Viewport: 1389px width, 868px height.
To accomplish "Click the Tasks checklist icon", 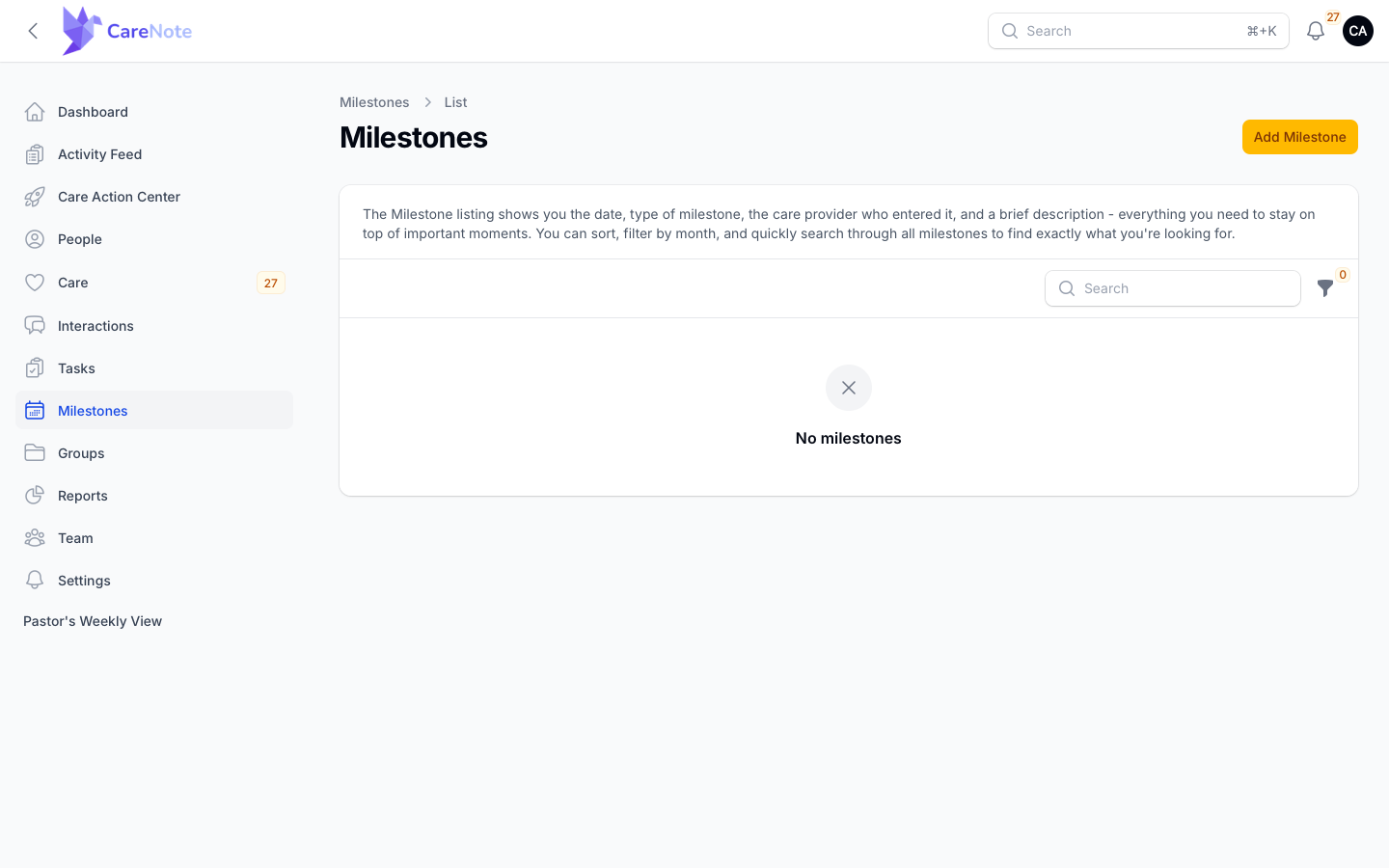I will pos(35,368).
